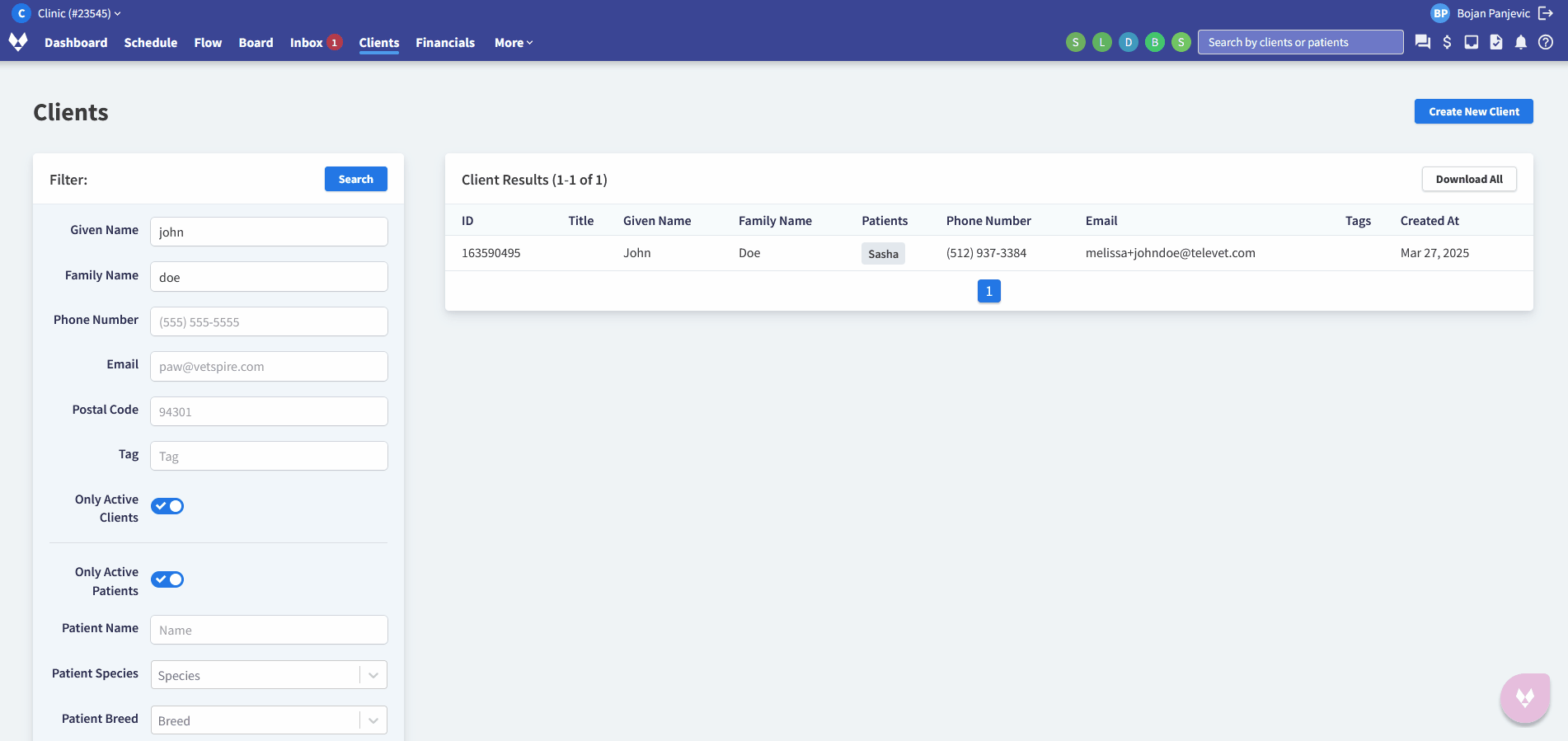Click the Create New Client button
1568x741 pixels.
point(1473,111)
